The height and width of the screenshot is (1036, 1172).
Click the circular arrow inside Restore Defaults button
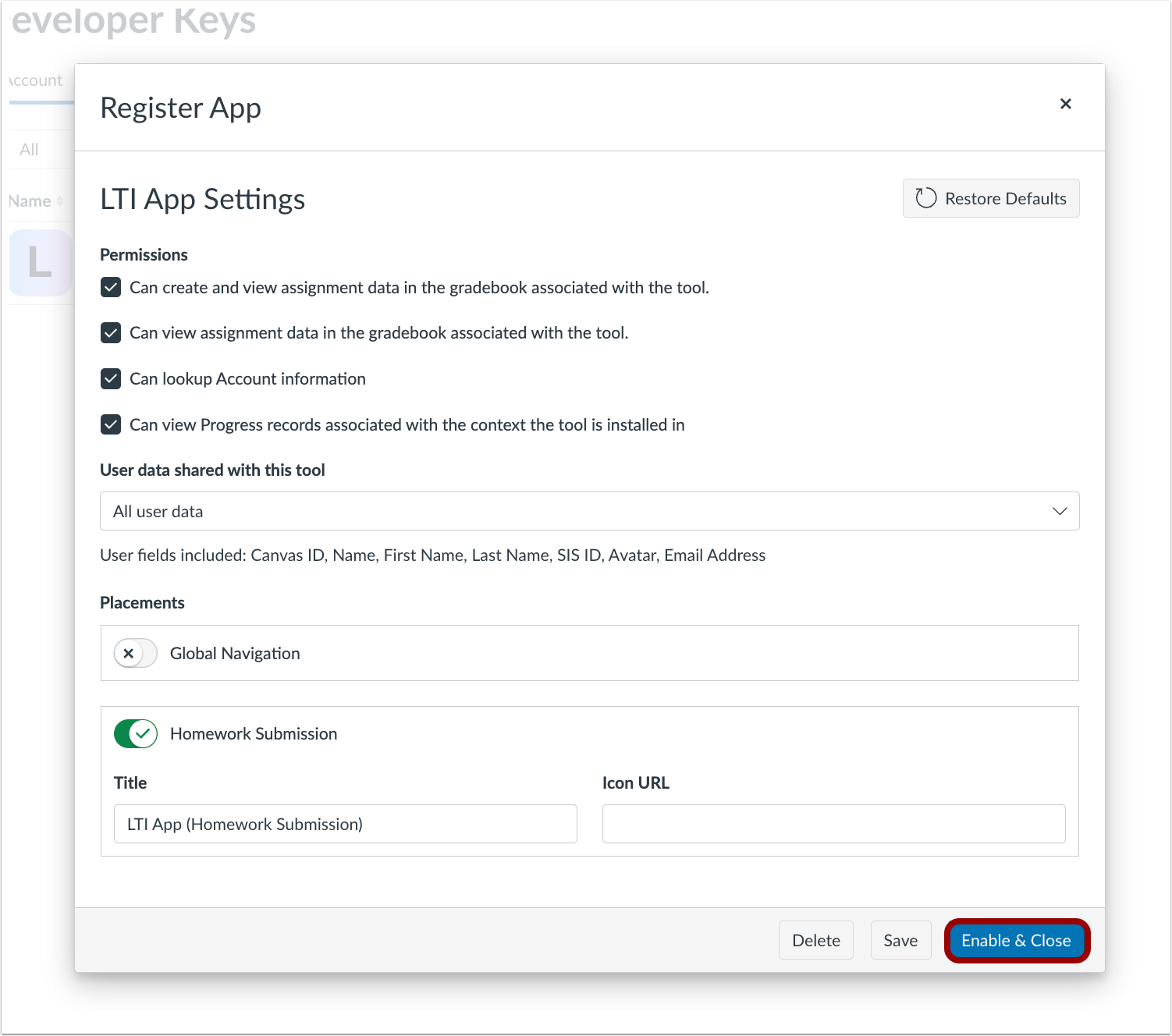925,198
